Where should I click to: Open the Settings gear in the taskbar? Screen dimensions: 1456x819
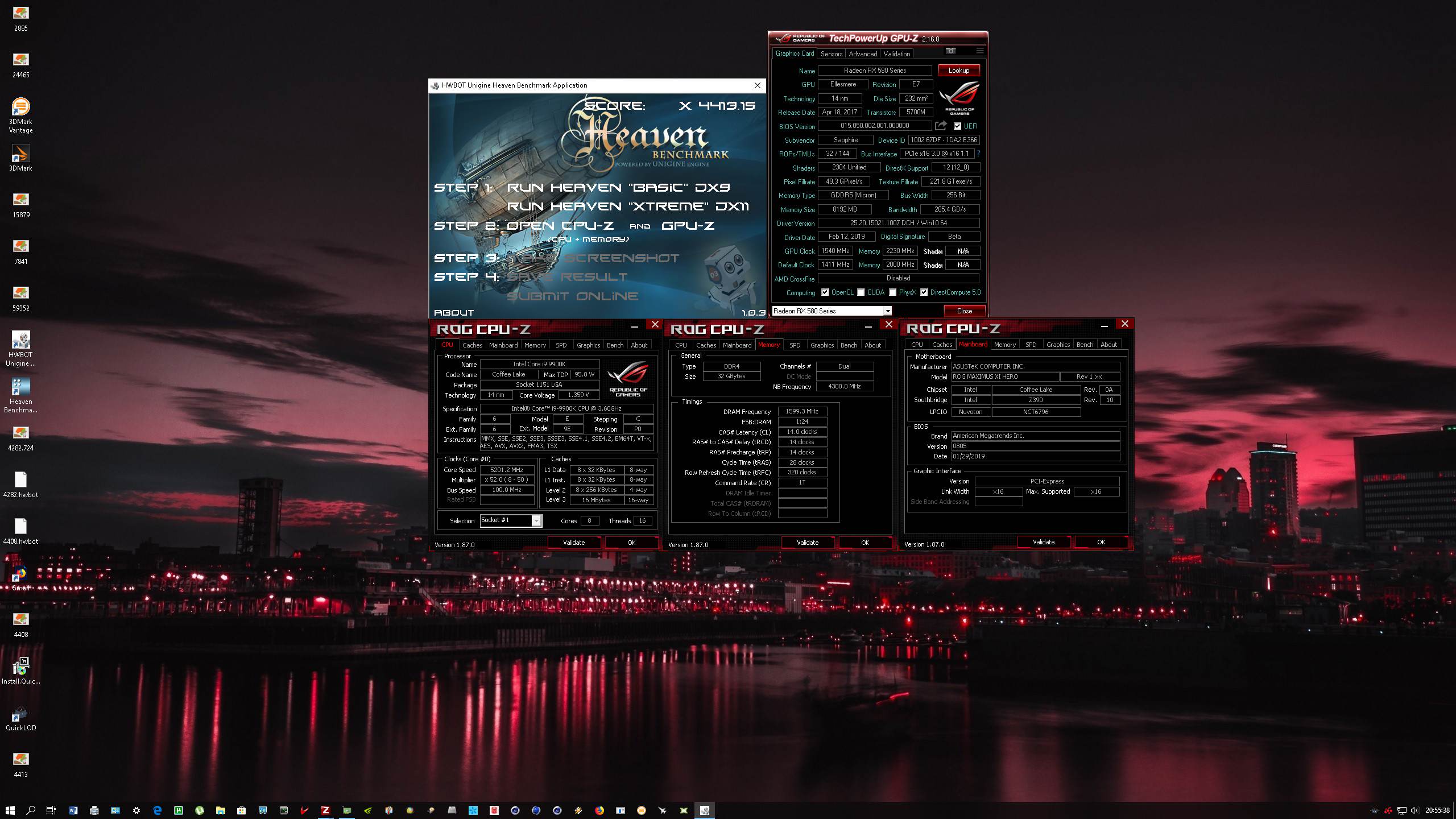(x=136, y=810)
